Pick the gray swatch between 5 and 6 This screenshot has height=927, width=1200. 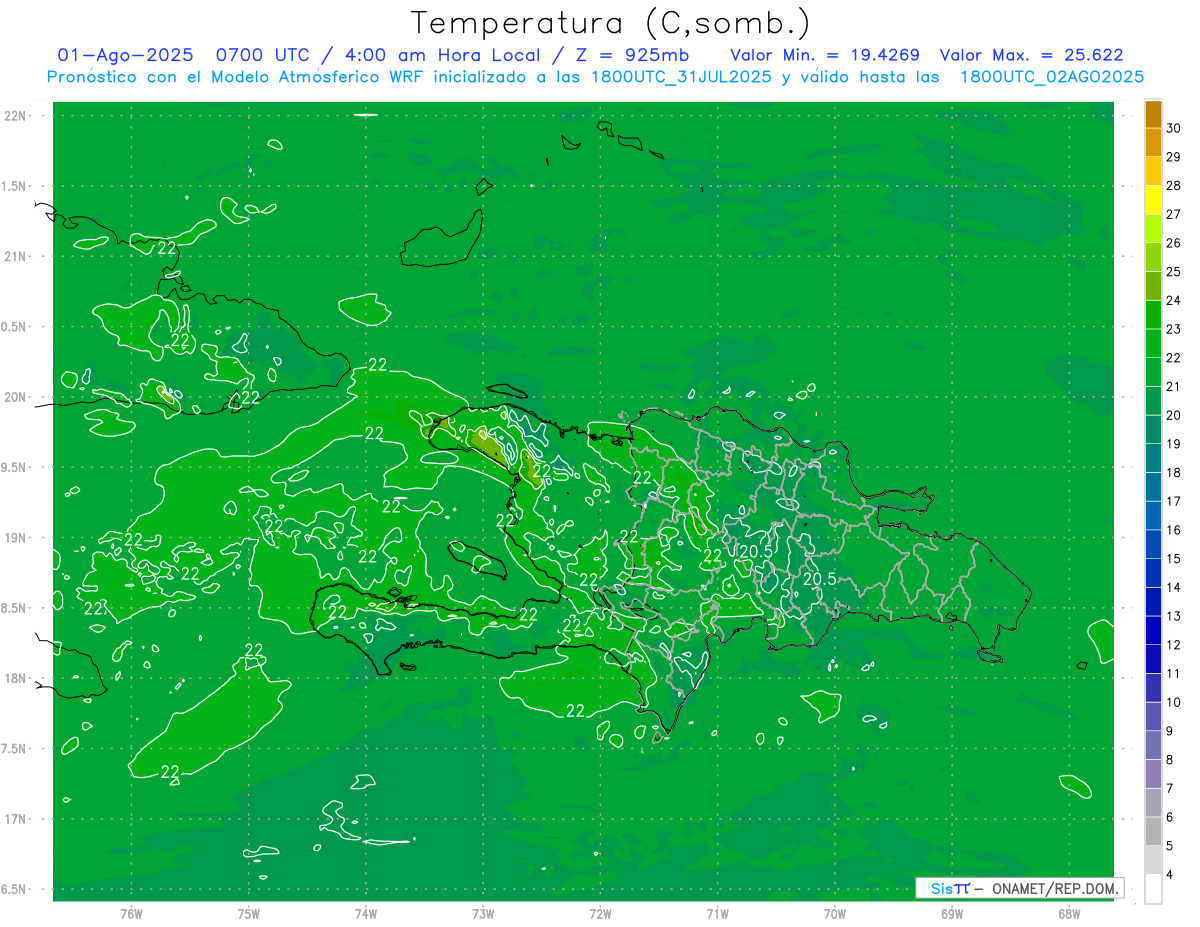pos(1153,831)
